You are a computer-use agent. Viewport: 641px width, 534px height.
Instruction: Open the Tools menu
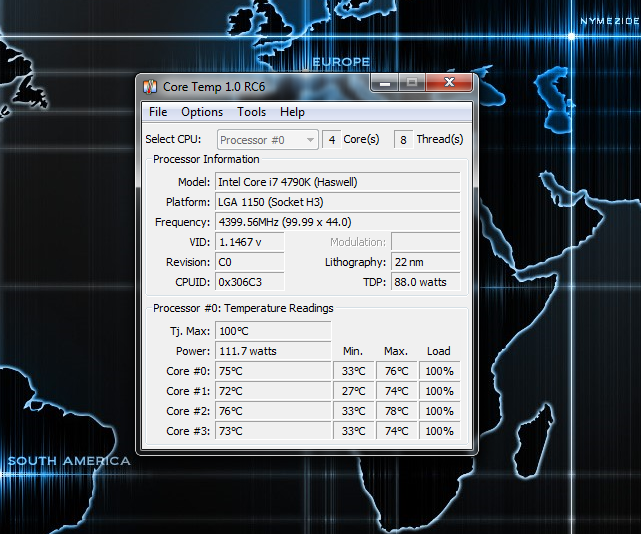point(251,112)
